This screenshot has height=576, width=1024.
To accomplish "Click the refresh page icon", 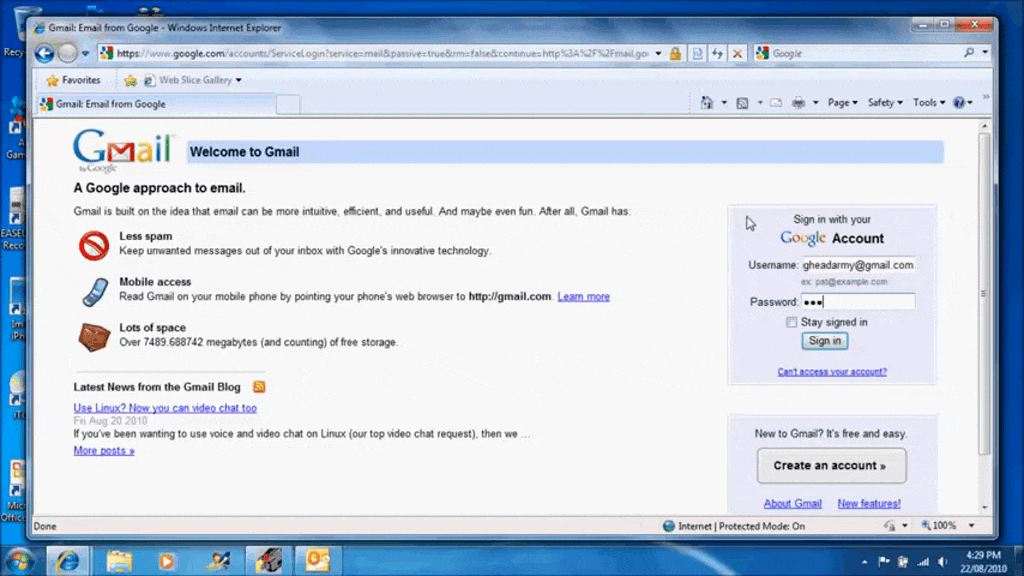I will (717, 54).
